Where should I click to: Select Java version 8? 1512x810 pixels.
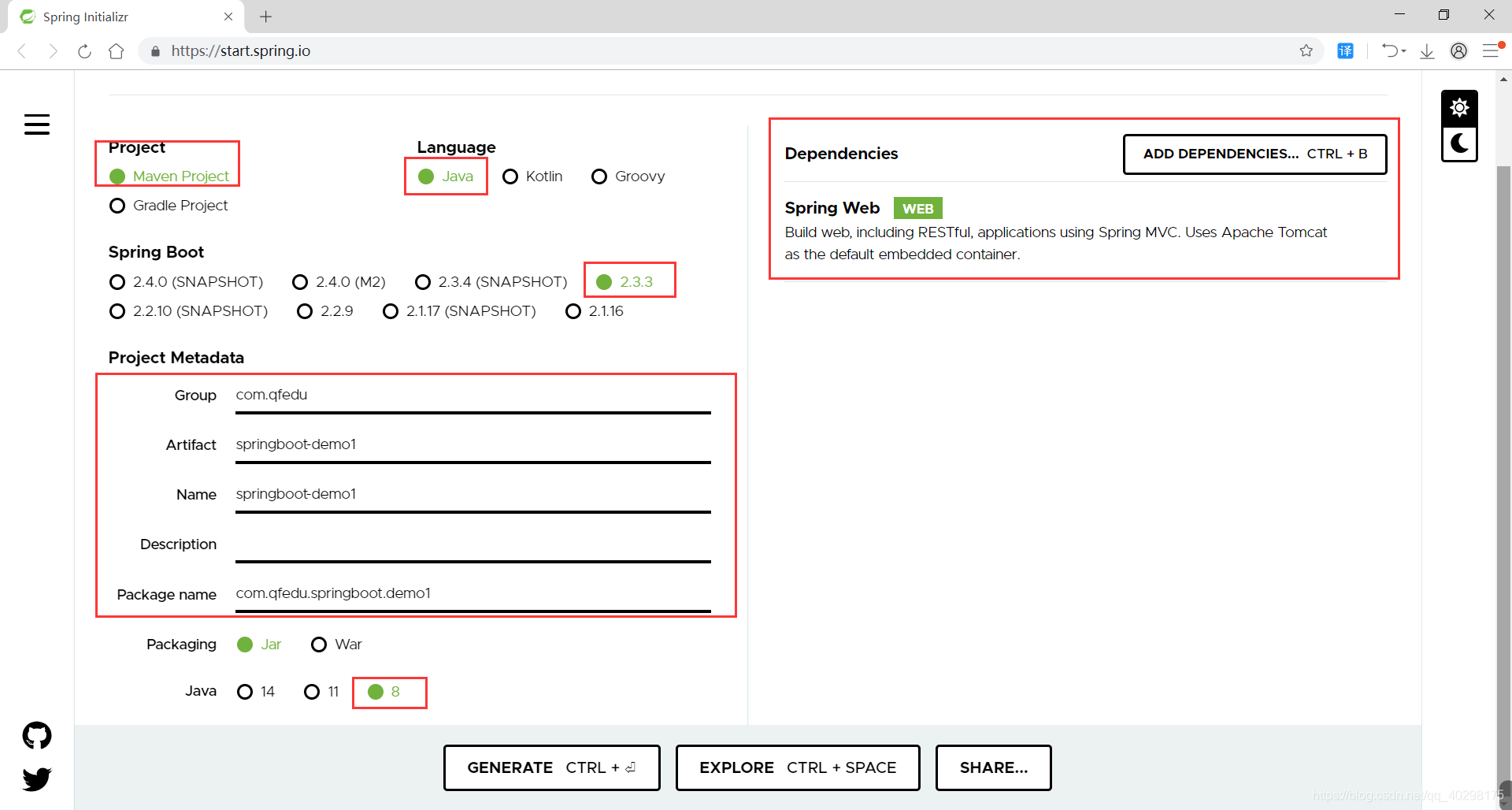(384, 692)
